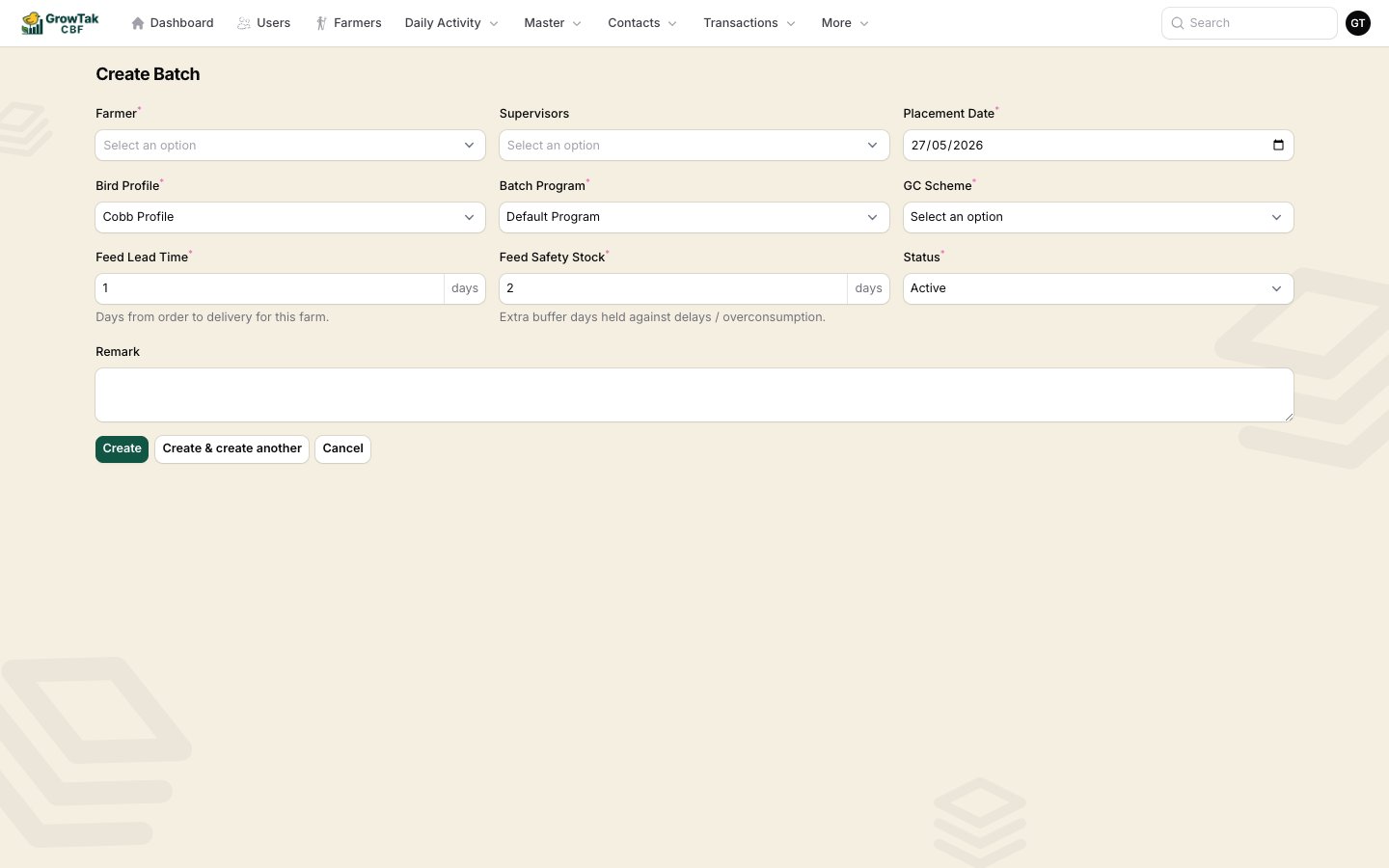The image size is (1389, 868).
Task: Click the Farmer field label
Action: point(117,114)
